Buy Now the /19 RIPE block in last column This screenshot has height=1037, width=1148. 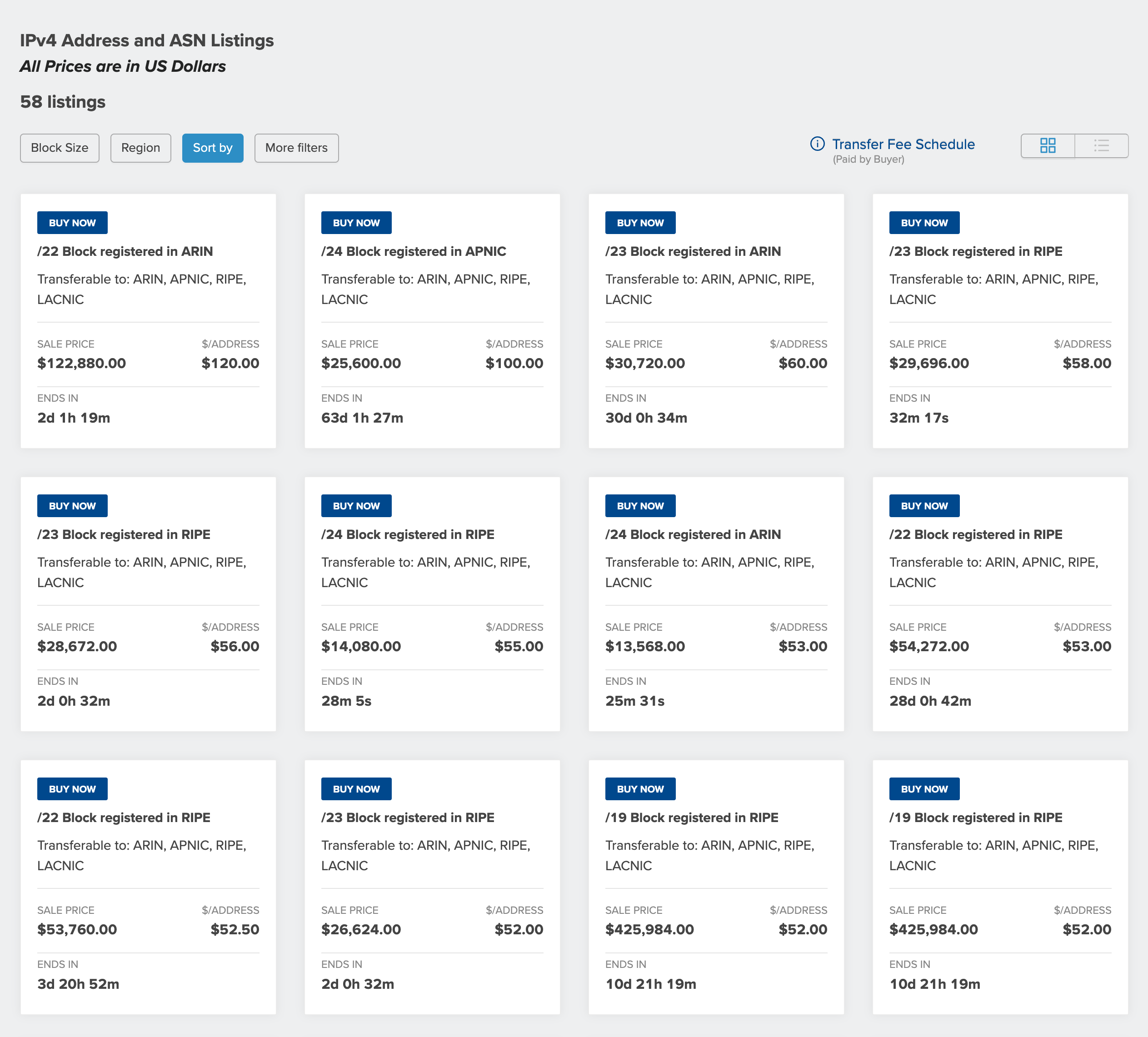925,789
